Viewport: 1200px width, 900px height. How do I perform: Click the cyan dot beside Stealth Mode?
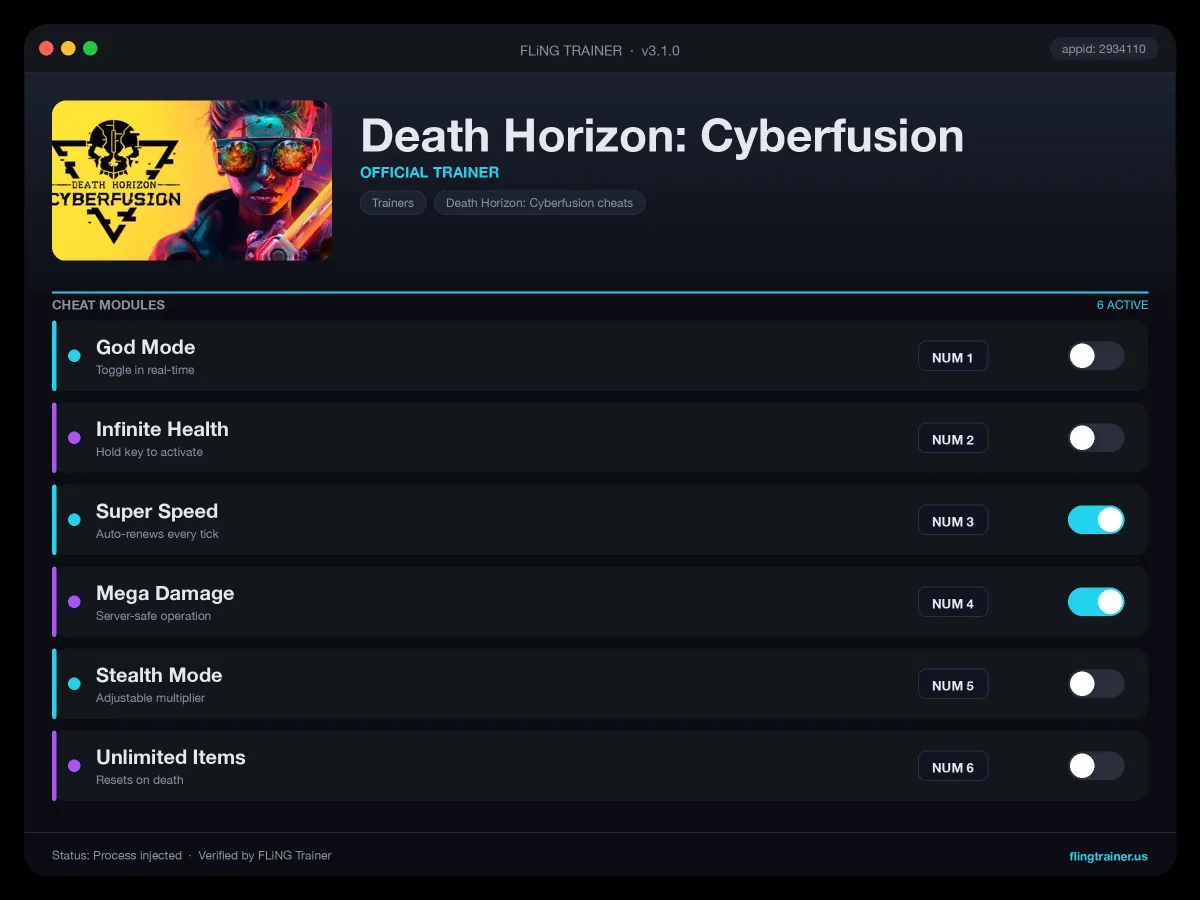click(x=74, y=684)
